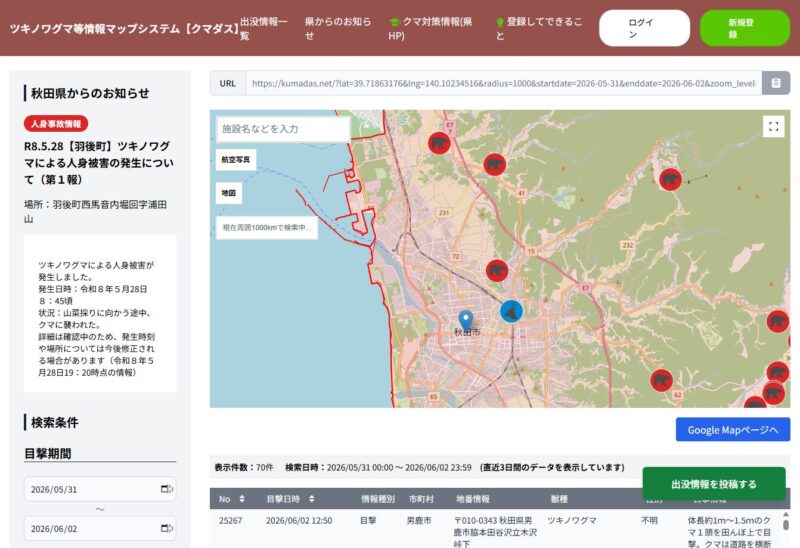The width and height of the screenshot is (800, 548).
Task: Open calendar picker for 2026/06/02 date
Action: (166, 528)
